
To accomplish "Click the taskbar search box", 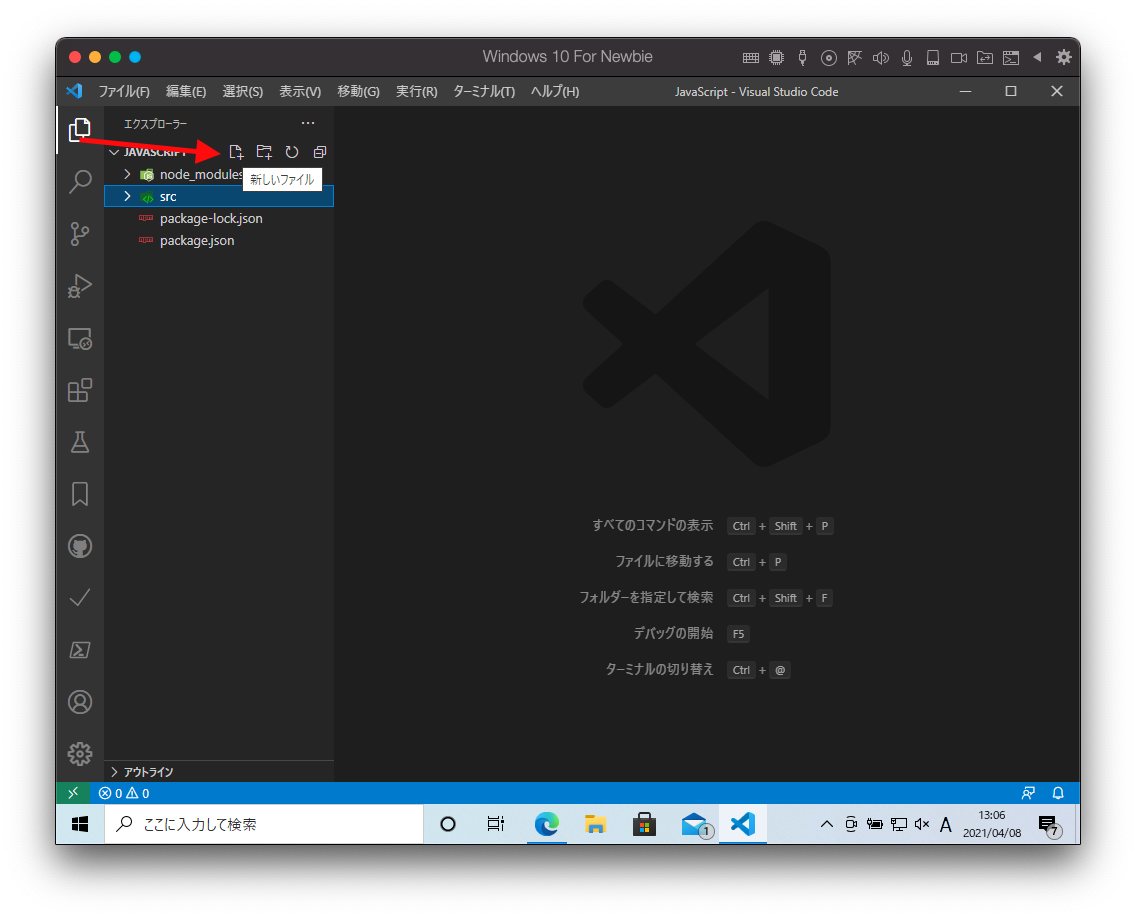I will tap(264, 825).
